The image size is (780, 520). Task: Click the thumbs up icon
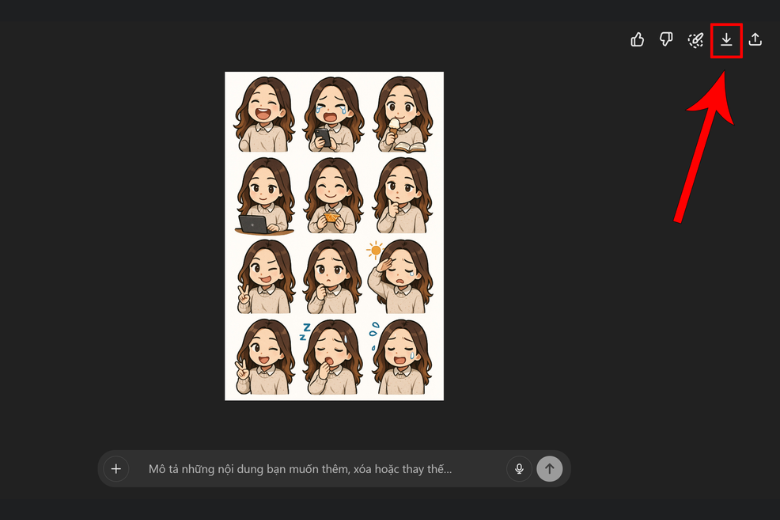637,40
